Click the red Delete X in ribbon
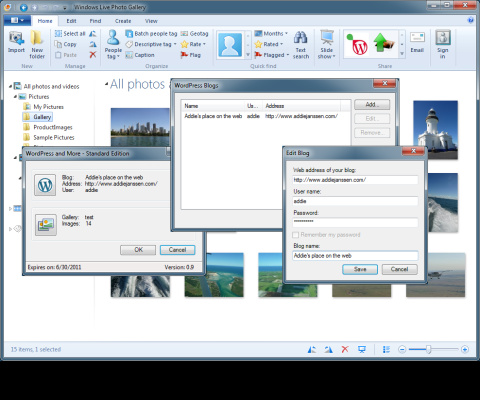Viewport: 480px width, 400px height. (x=93, y=55)
